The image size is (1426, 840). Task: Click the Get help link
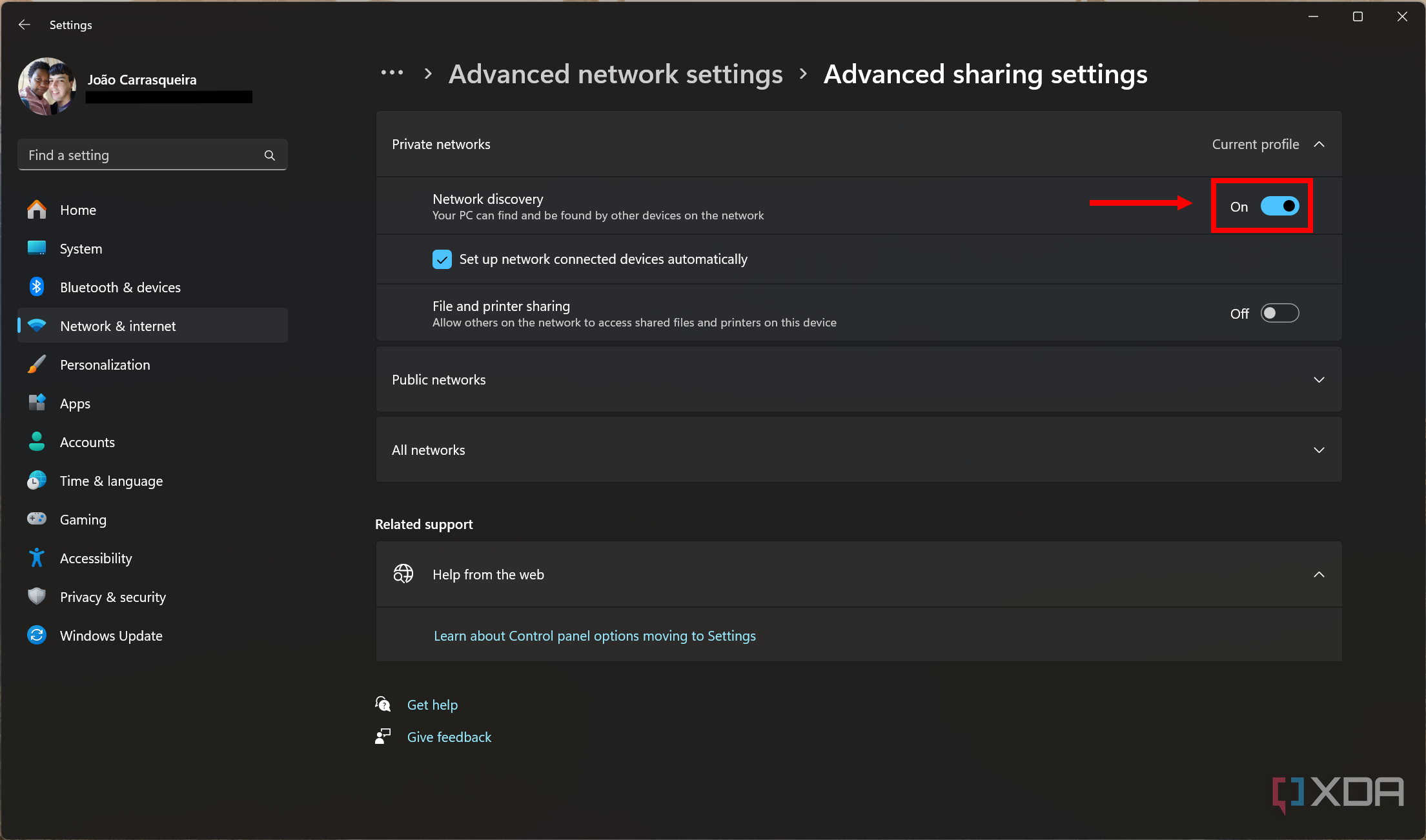tap(432, 705)
